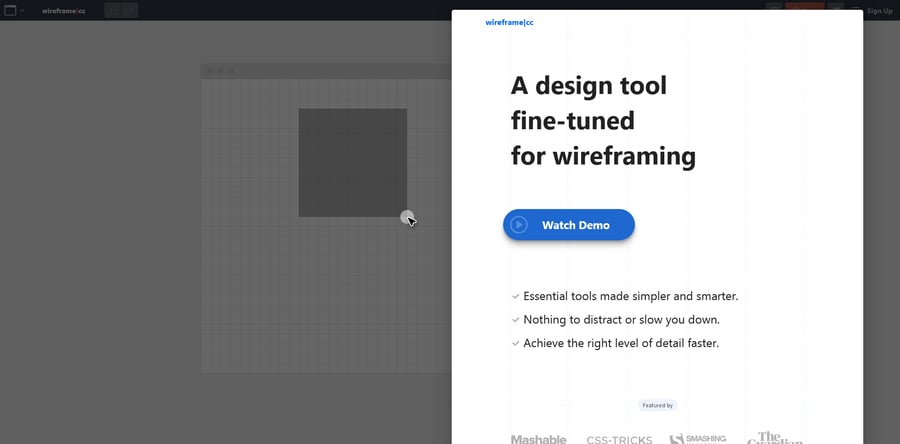
Task: Click the checkmark beside 'Nothing to distract'
Action: point(515,320)
